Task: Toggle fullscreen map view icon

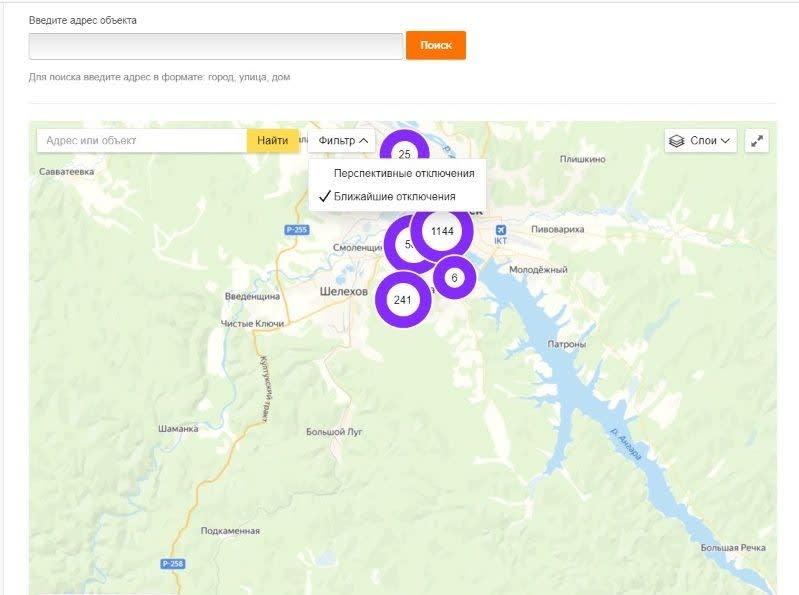Action: click(x=757, y=141)
